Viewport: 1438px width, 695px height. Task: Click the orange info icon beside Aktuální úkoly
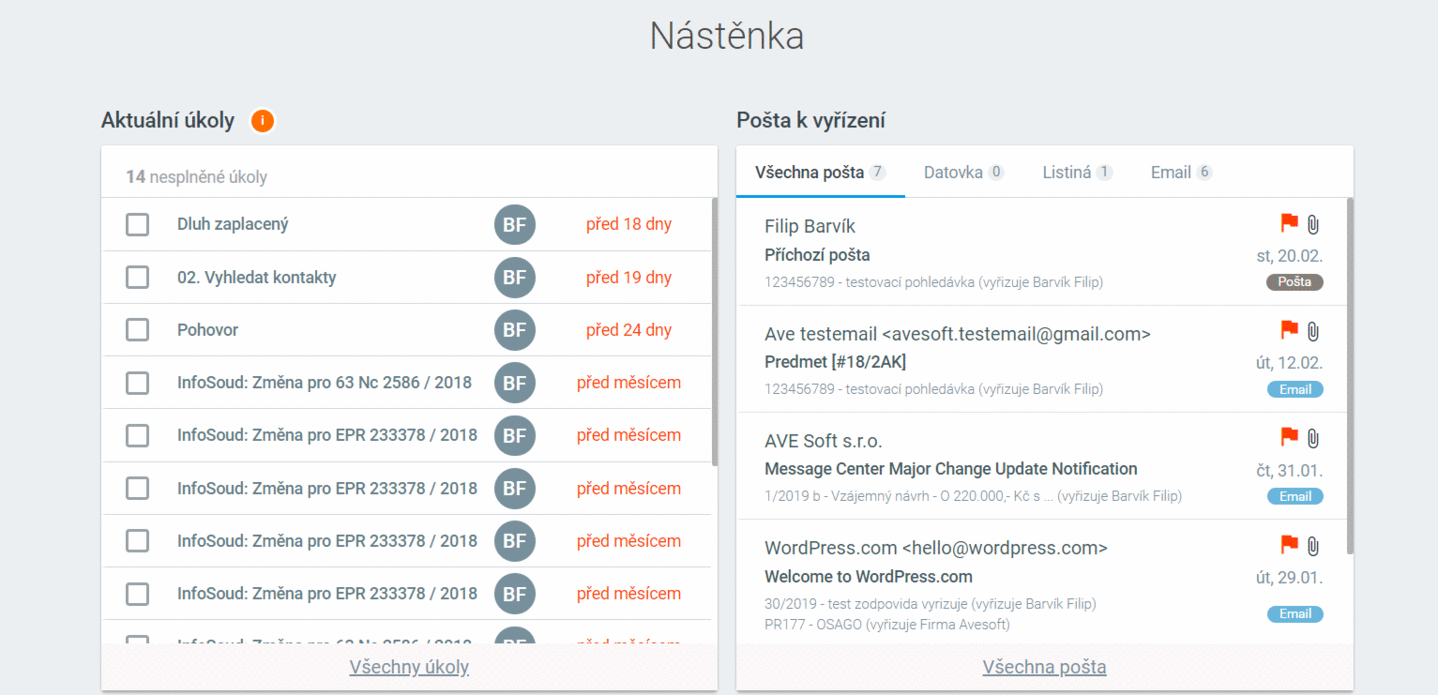click(x=262, y=121)
